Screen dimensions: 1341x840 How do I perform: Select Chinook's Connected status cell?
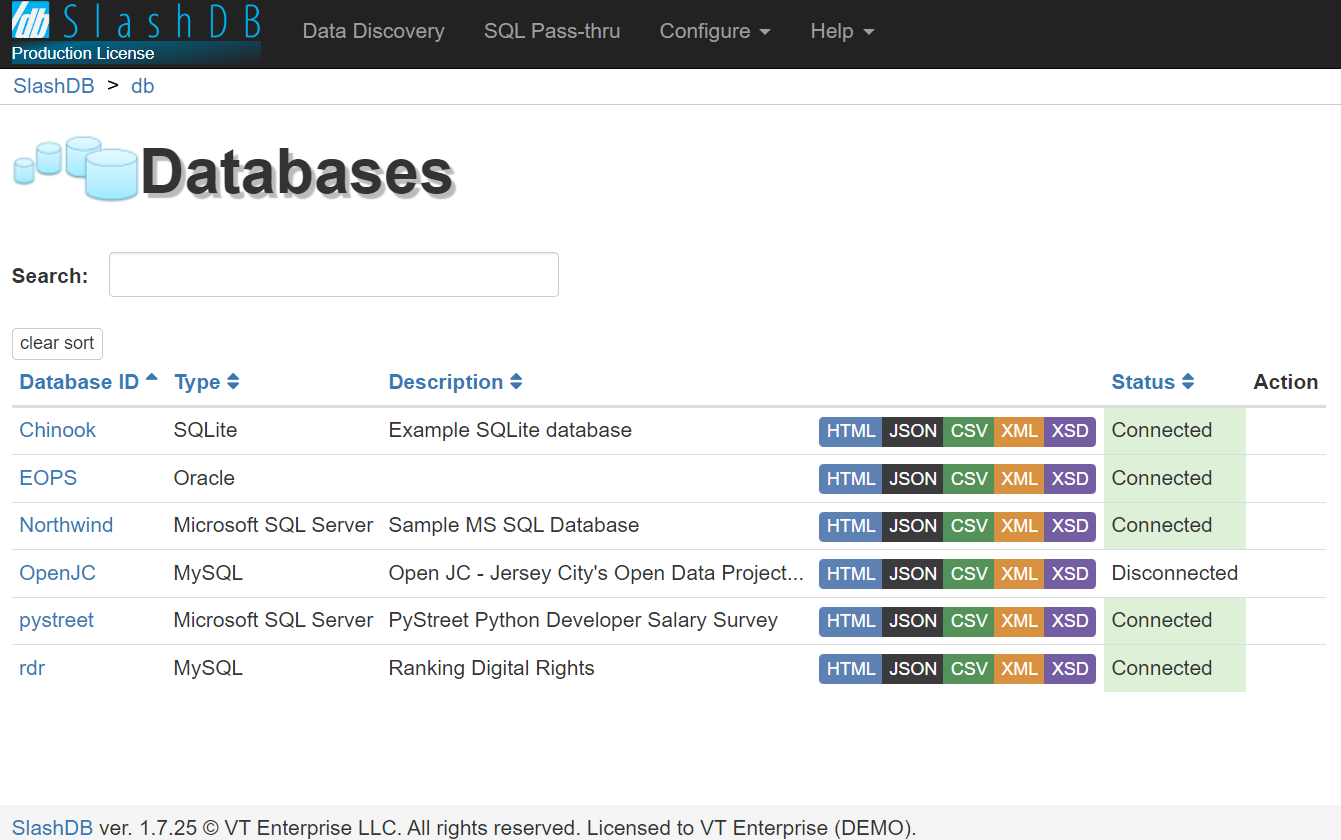[1175, 430]
